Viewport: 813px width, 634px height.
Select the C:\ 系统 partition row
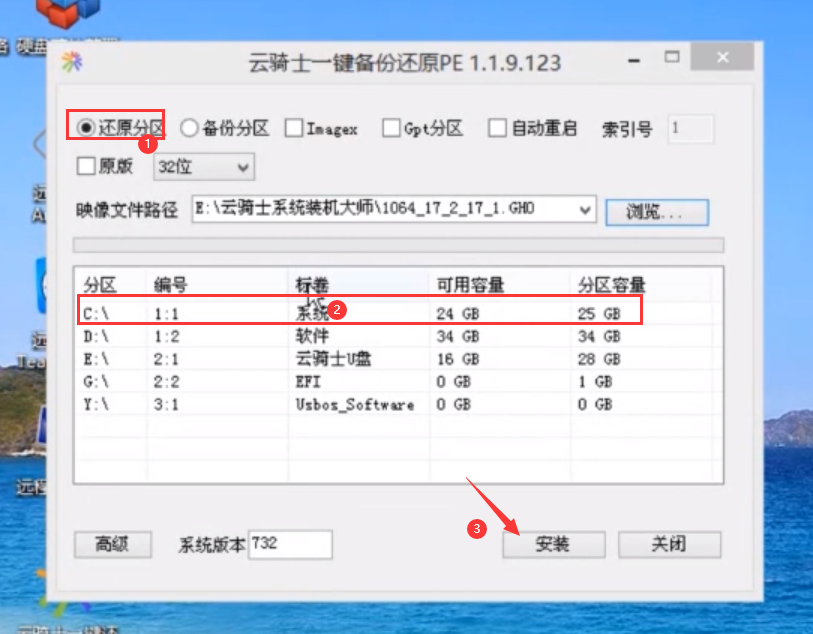click(350, 312)
